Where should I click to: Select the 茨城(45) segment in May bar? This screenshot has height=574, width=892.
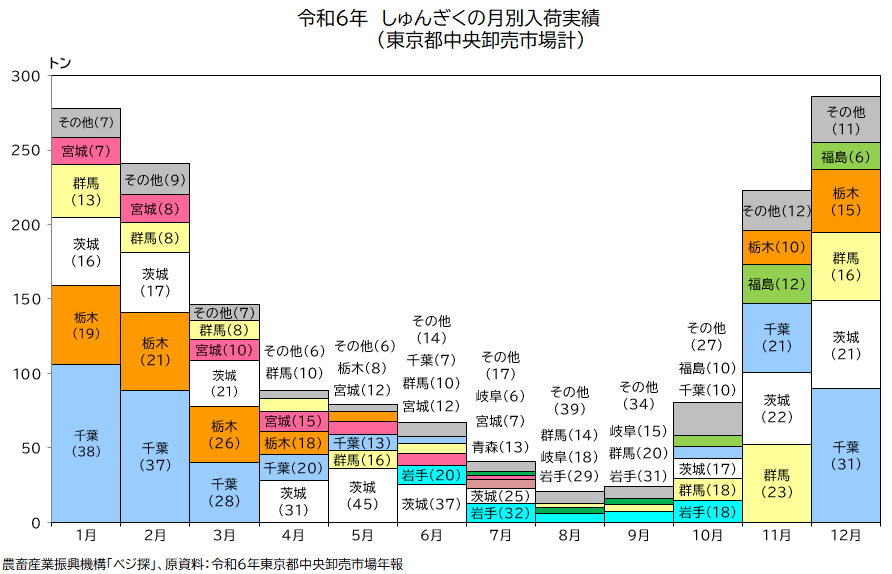pyautogui.click(x=362, y=495)
